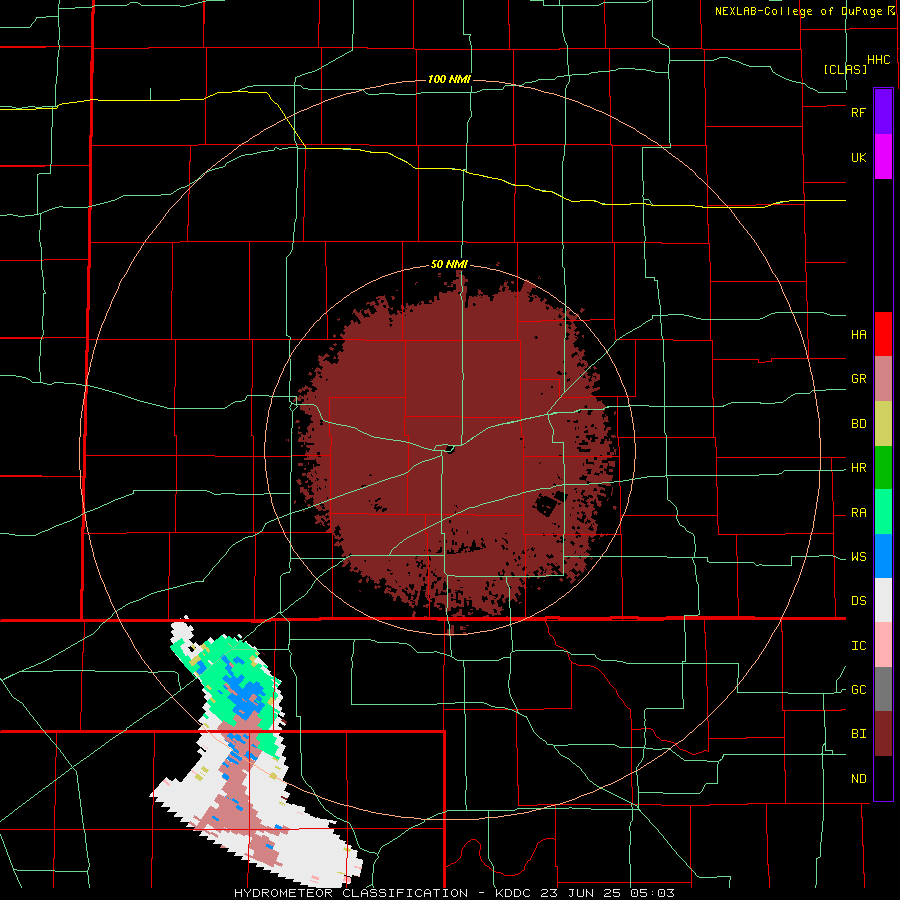Click the BD yellow legend swatch
Viewport: 900px width, 900px height.
[883, 424]
